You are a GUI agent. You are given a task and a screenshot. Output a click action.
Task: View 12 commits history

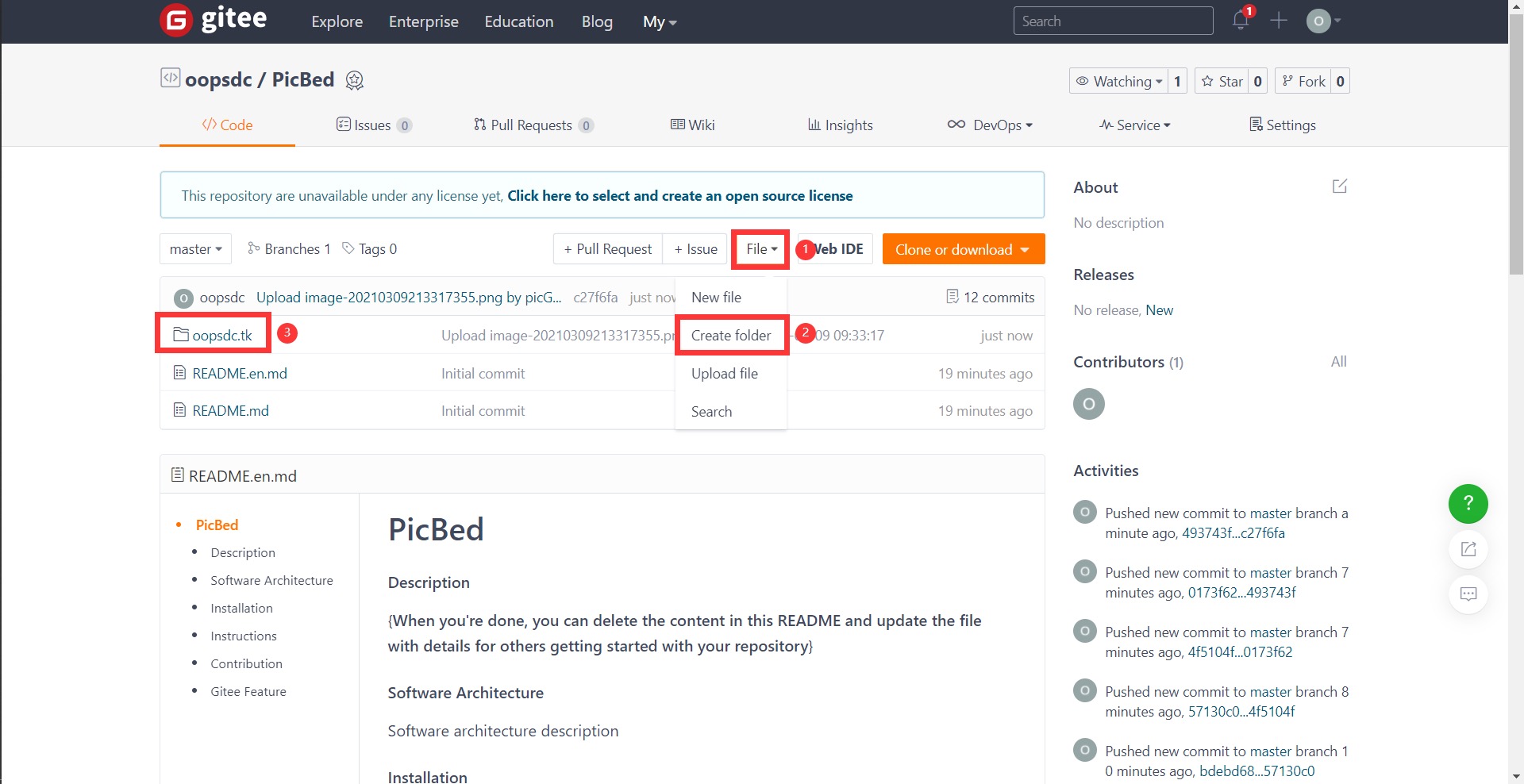(990, 297)
